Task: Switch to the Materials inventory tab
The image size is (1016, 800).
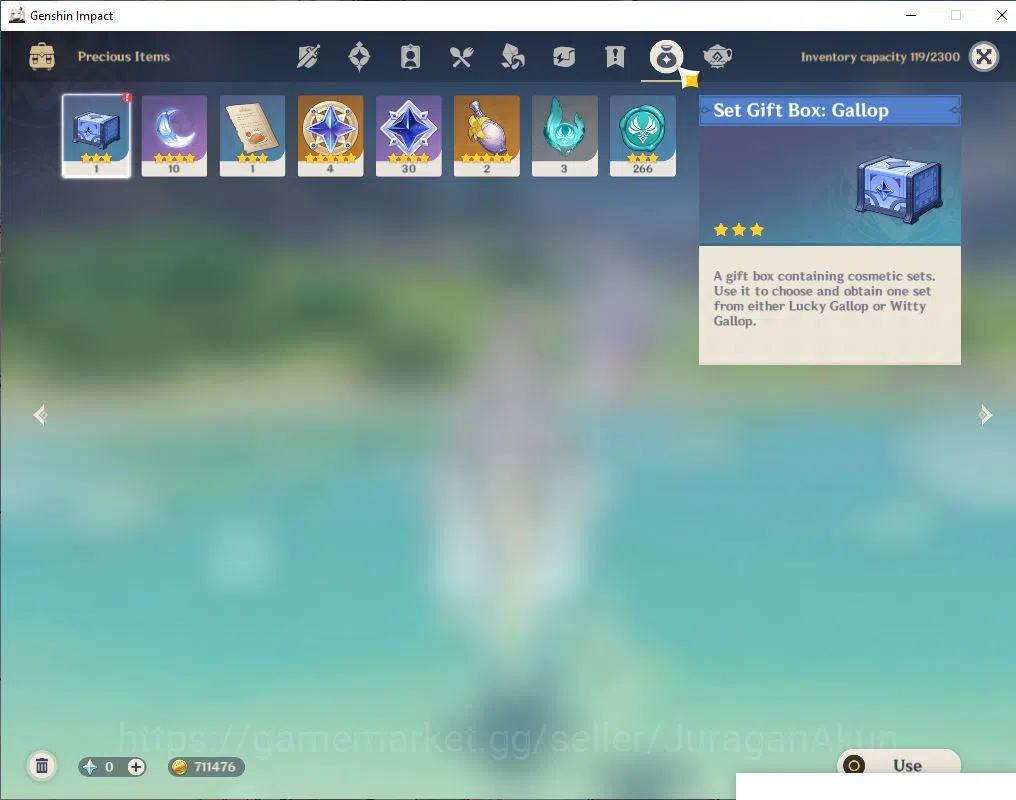Action: [513, 57]
